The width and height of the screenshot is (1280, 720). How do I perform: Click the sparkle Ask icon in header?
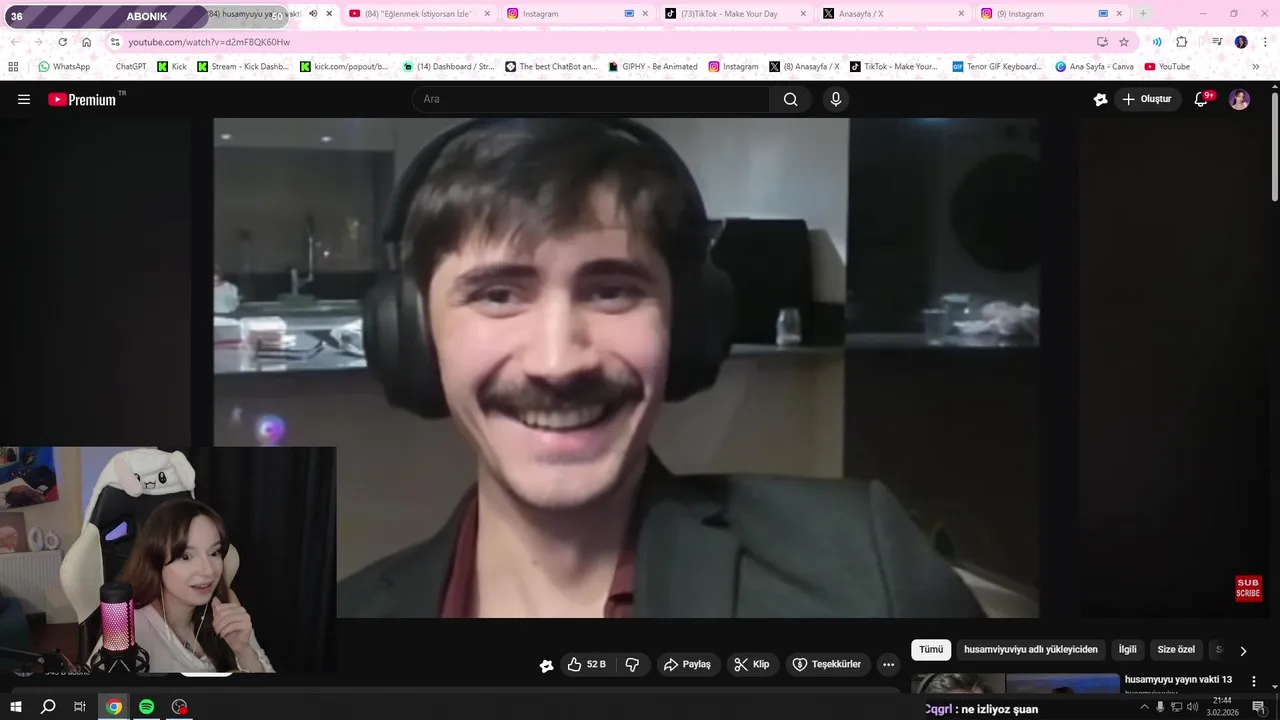click(1100, 99)
